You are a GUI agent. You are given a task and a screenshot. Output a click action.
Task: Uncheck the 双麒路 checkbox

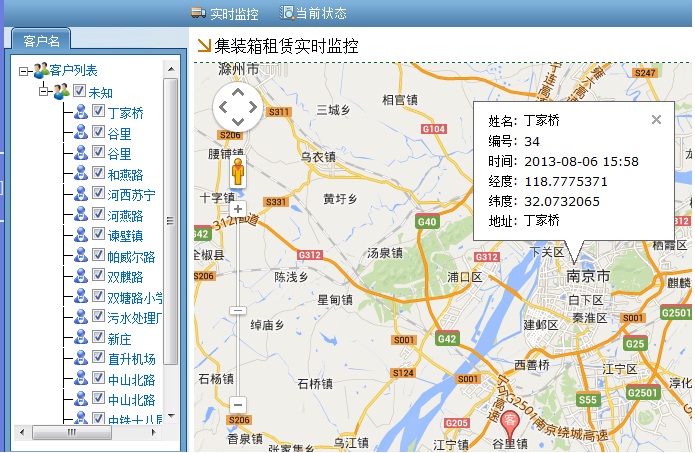[98, 275]
